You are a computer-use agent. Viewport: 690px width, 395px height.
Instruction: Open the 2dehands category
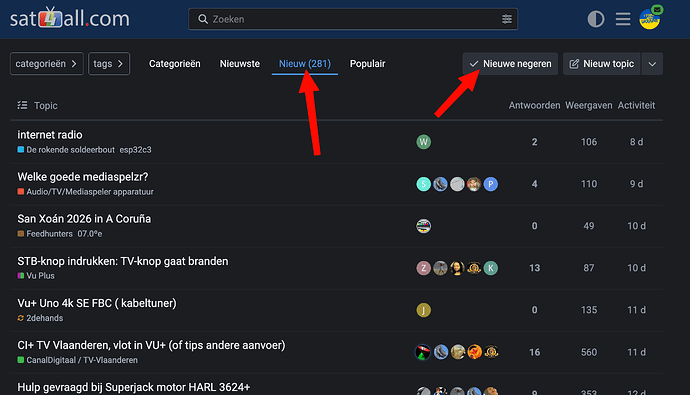tap(40, 318)
